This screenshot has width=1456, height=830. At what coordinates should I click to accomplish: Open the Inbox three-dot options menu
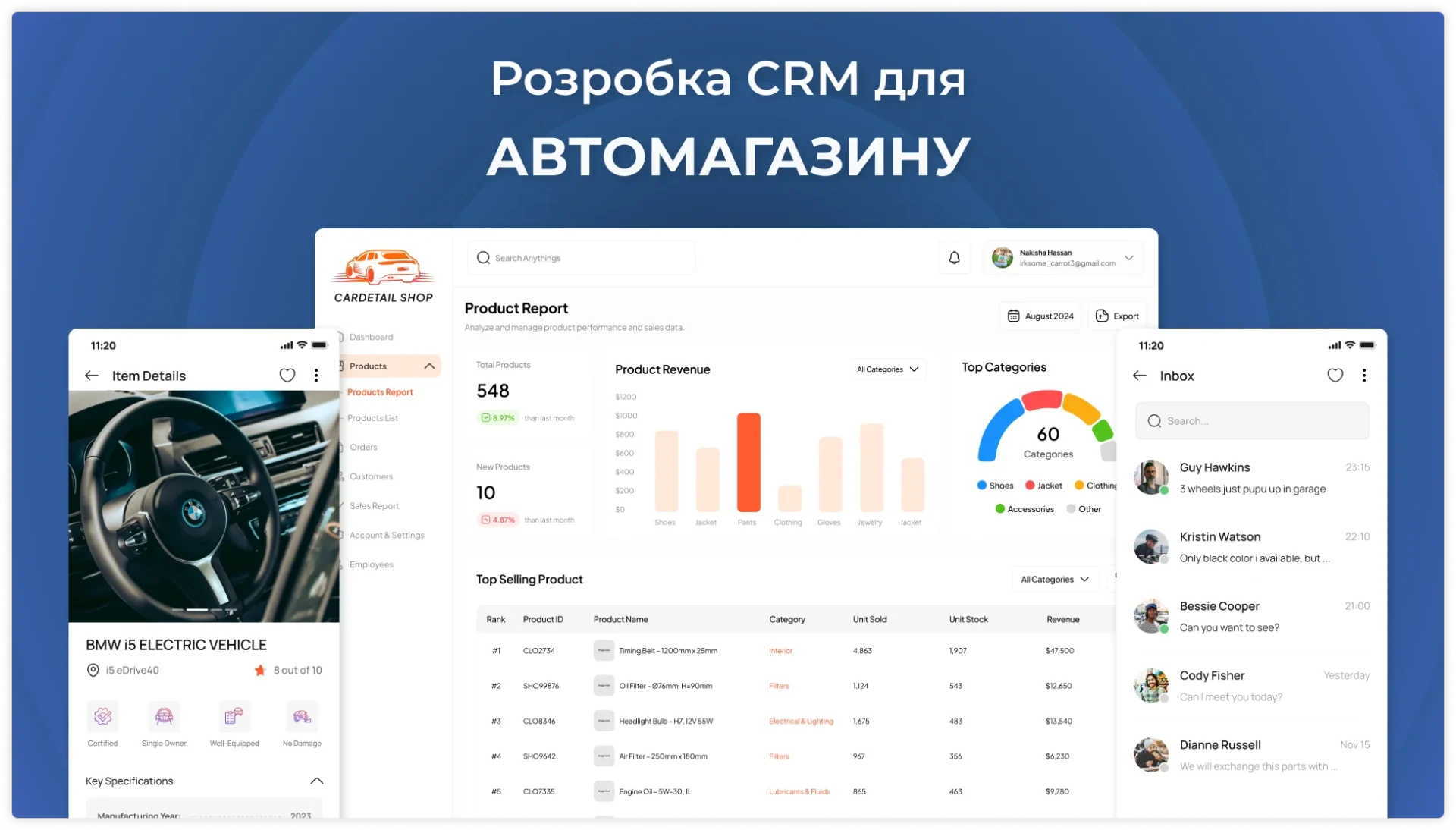(1363, 376)
